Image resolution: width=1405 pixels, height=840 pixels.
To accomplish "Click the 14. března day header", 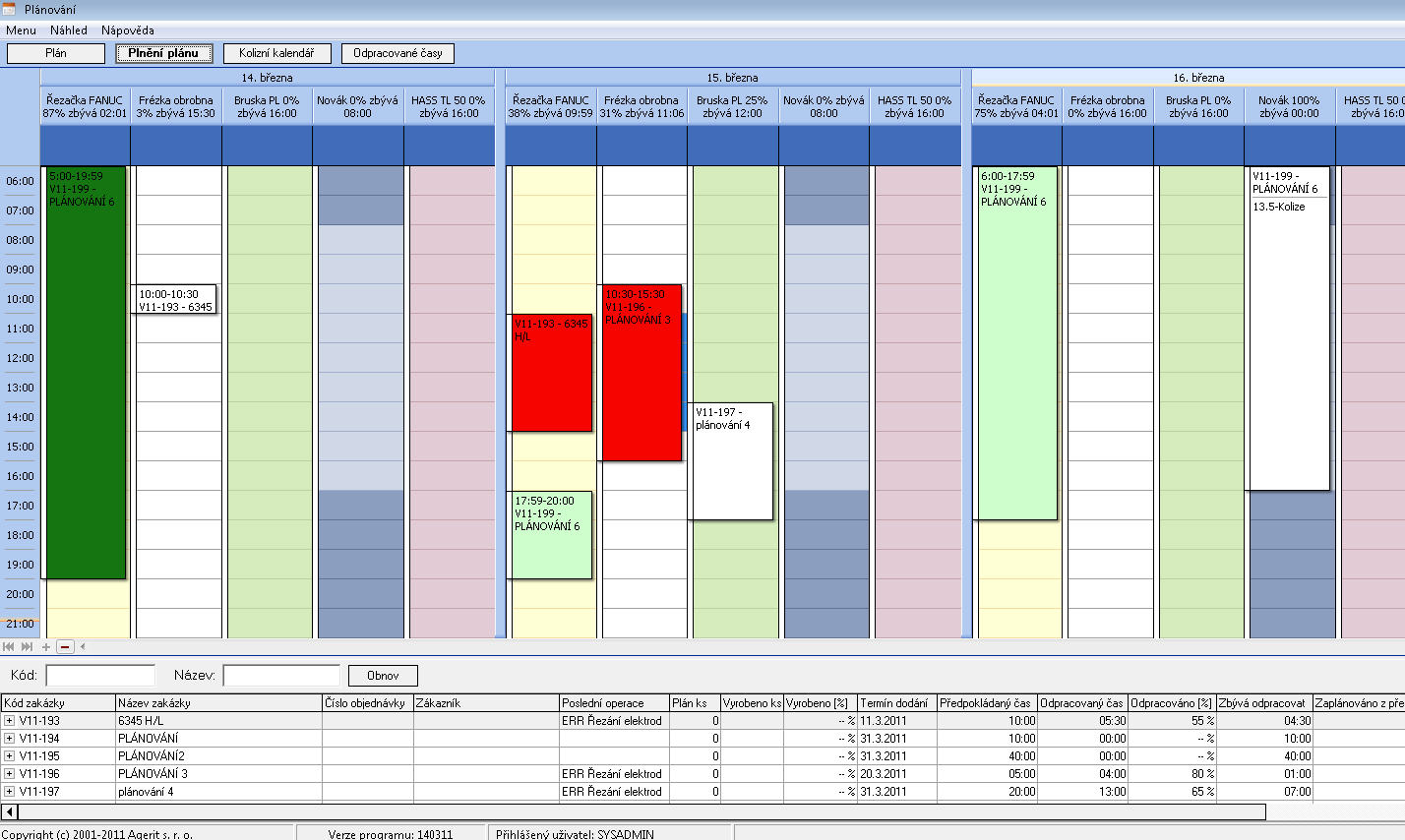I will 267,78.
